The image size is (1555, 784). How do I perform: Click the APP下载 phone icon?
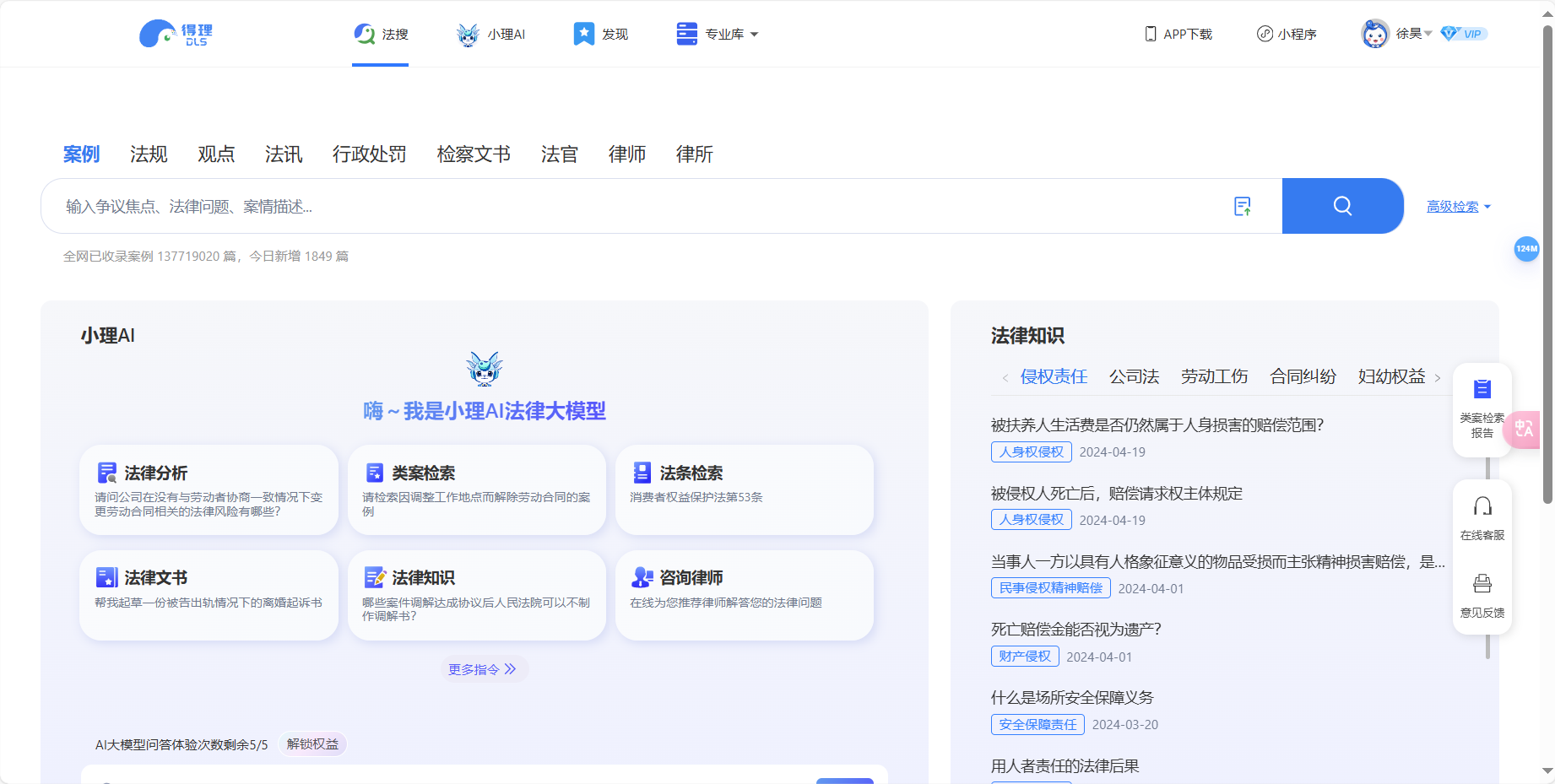pos(1149,34)
